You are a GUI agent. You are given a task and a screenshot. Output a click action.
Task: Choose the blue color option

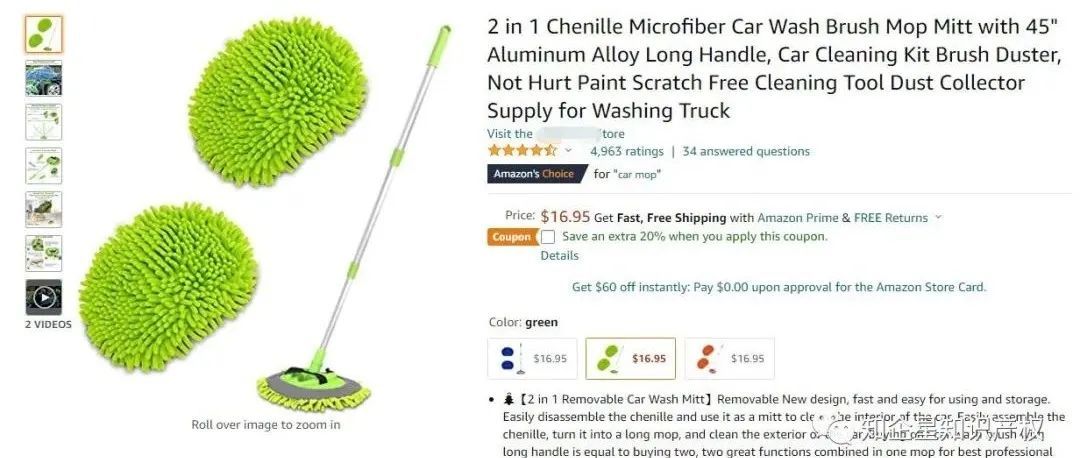click(x=532, y=358)
